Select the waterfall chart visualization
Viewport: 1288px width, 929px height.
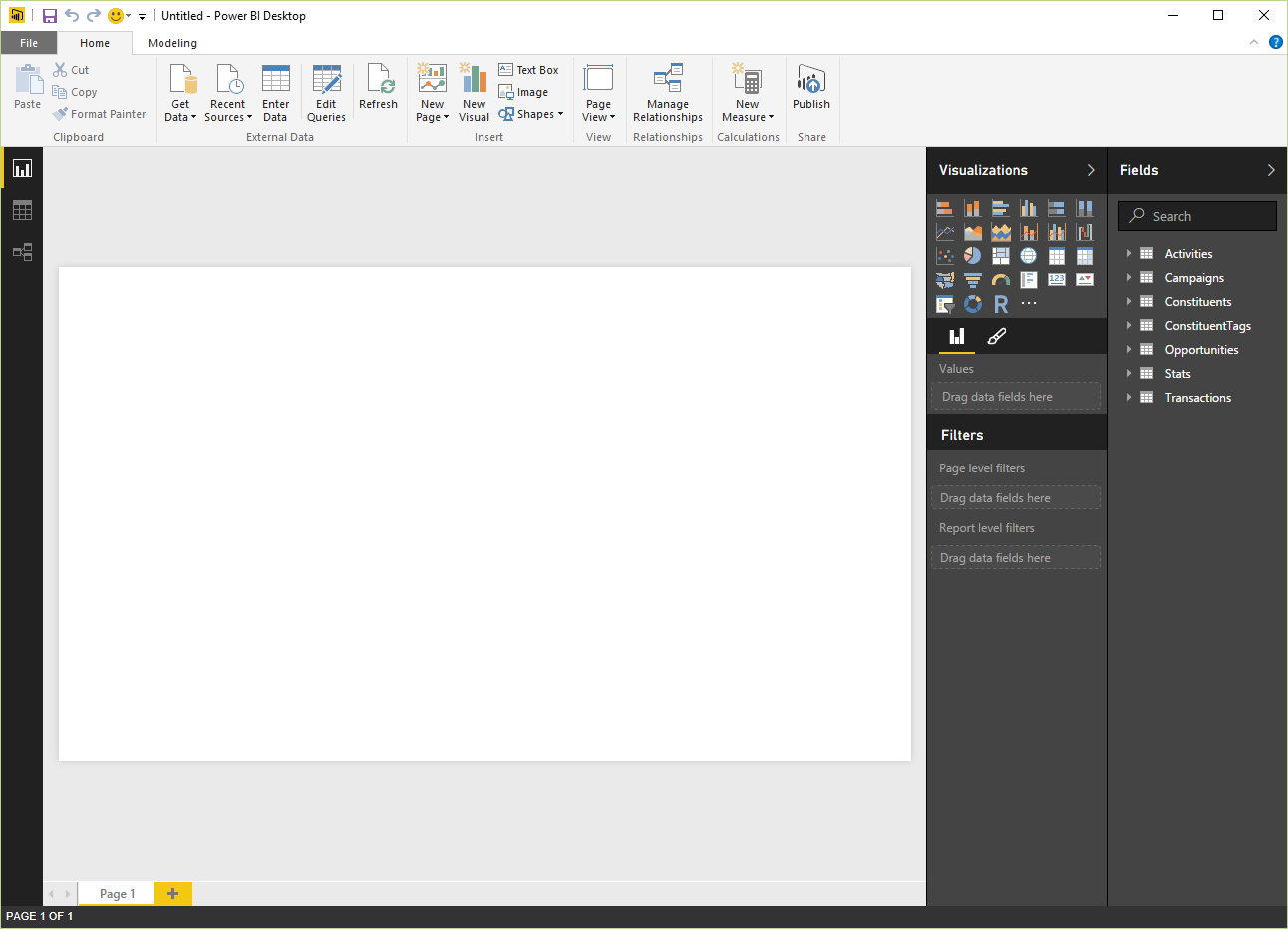1085,232
